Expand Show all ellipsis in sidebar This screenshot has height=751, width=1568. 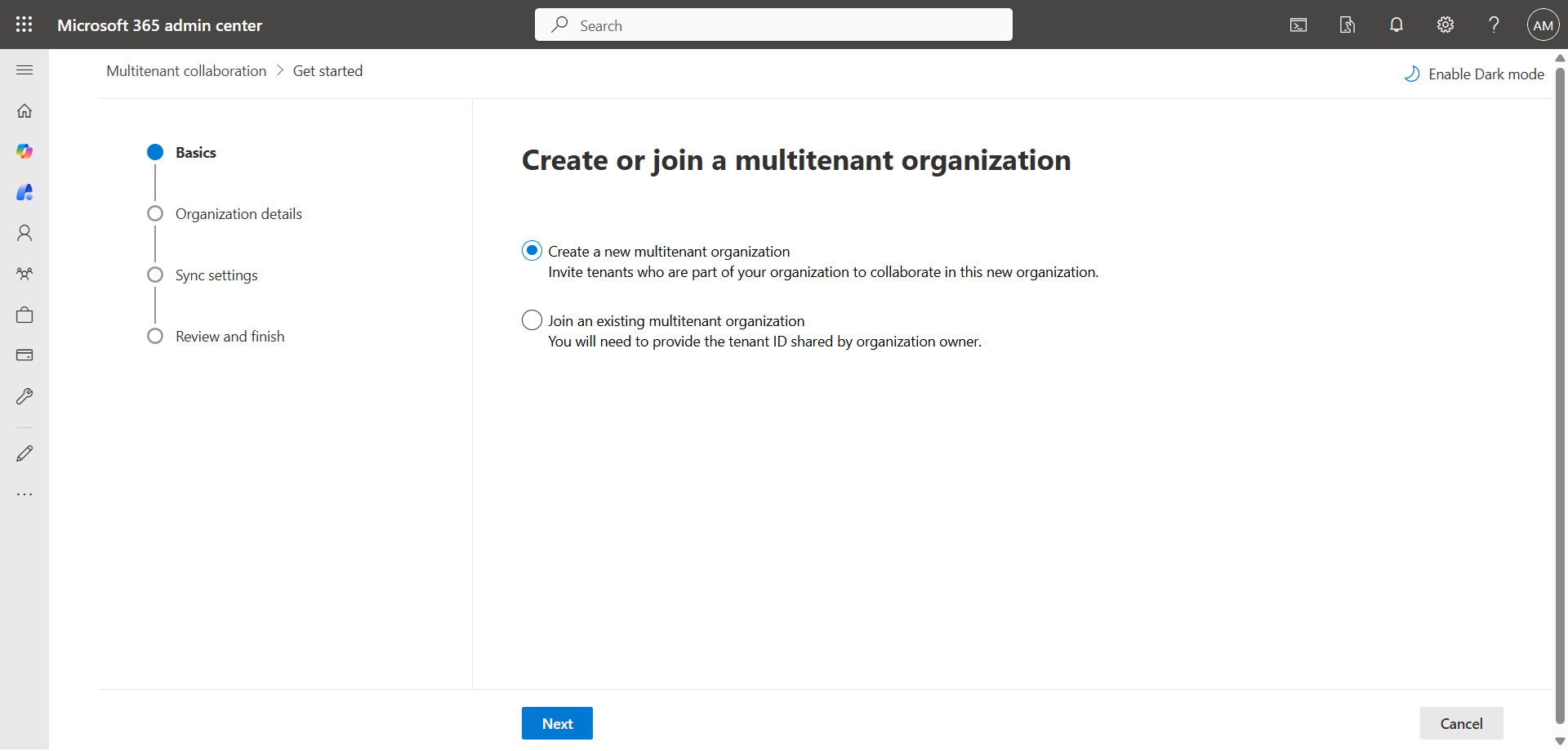[24, 494]
